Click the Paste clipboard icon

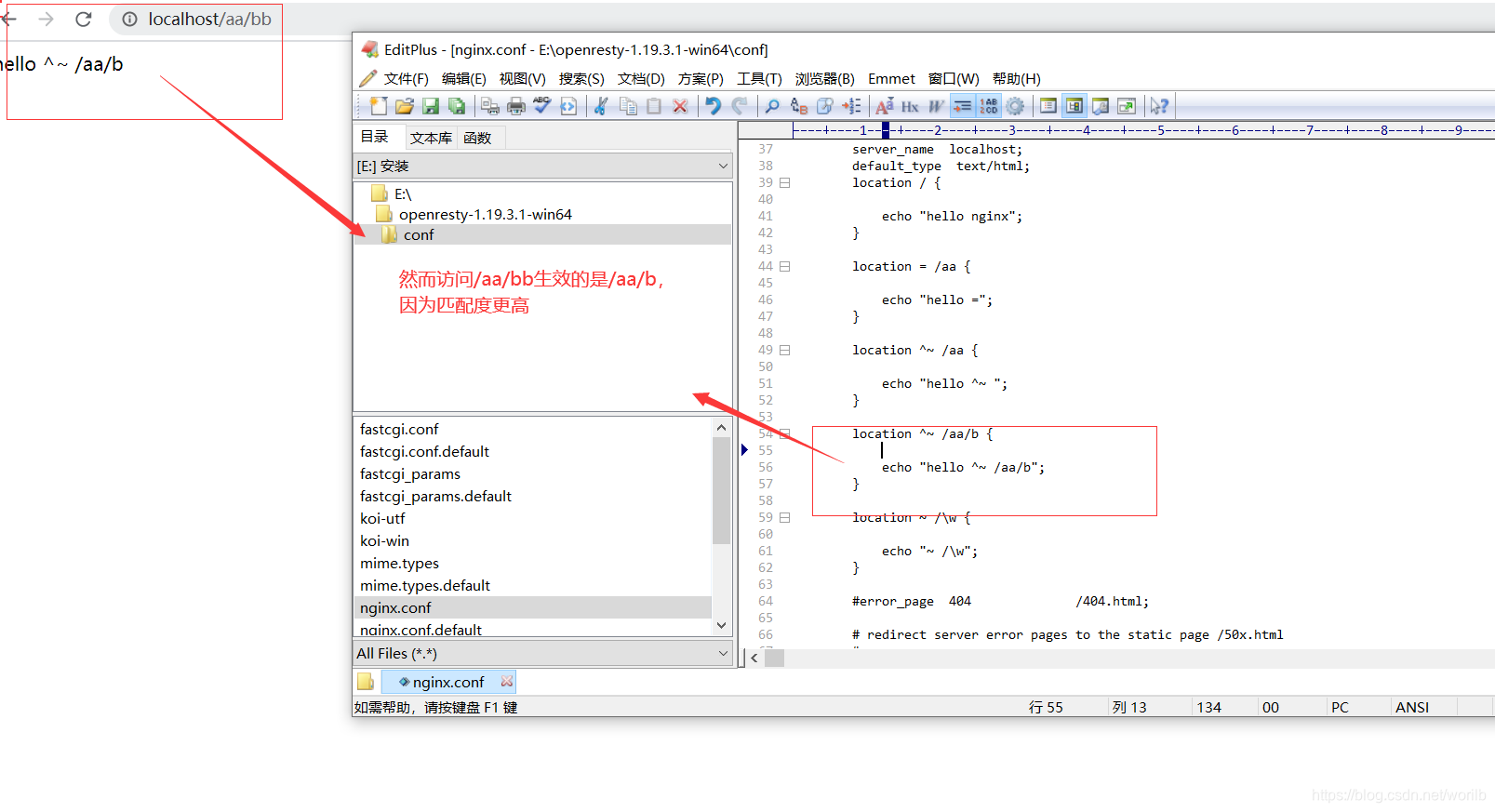[x=654, y=106]
